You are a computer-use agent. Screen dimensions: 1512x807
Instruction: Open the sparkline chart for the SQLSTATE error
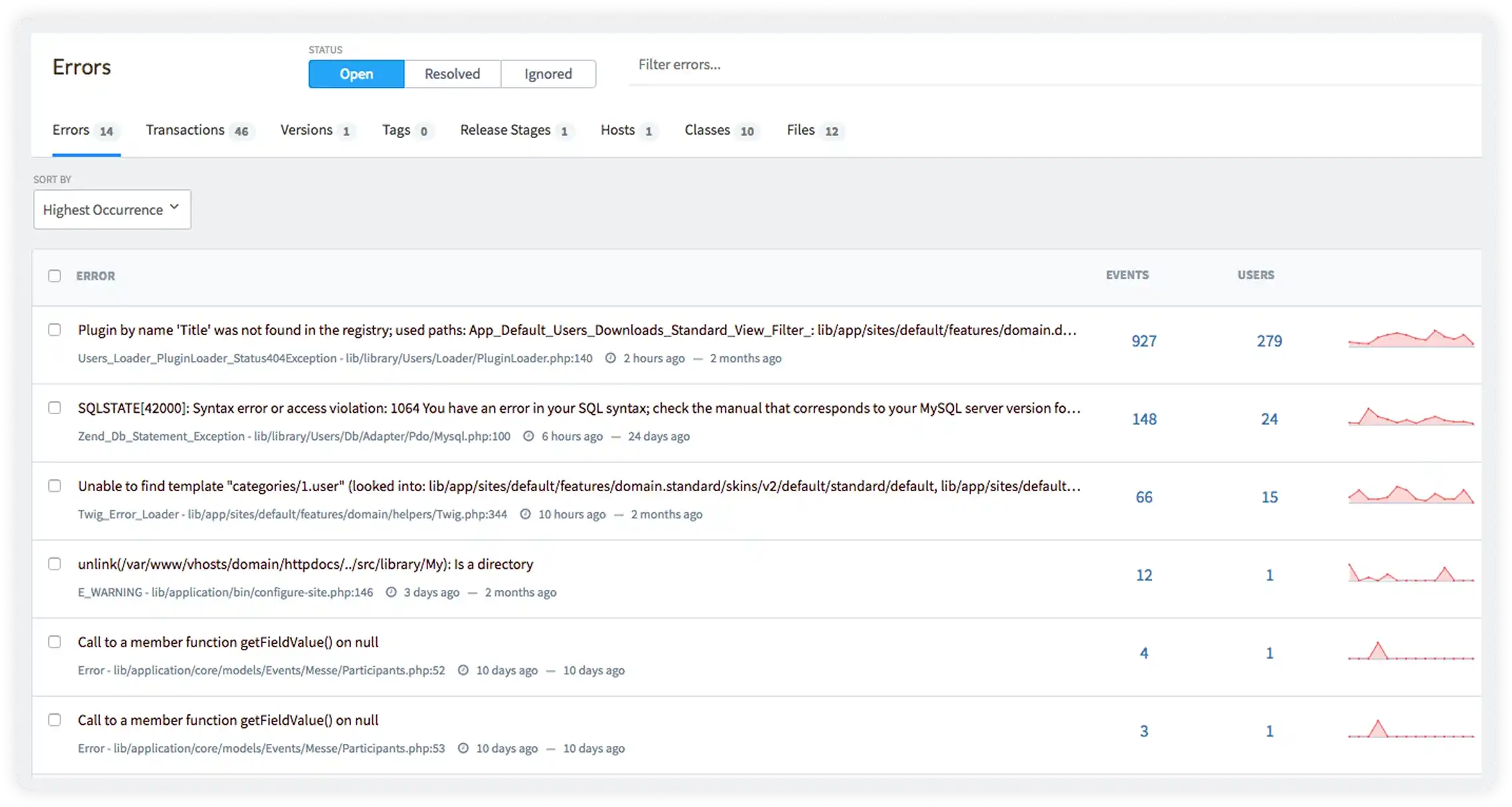1410,417
